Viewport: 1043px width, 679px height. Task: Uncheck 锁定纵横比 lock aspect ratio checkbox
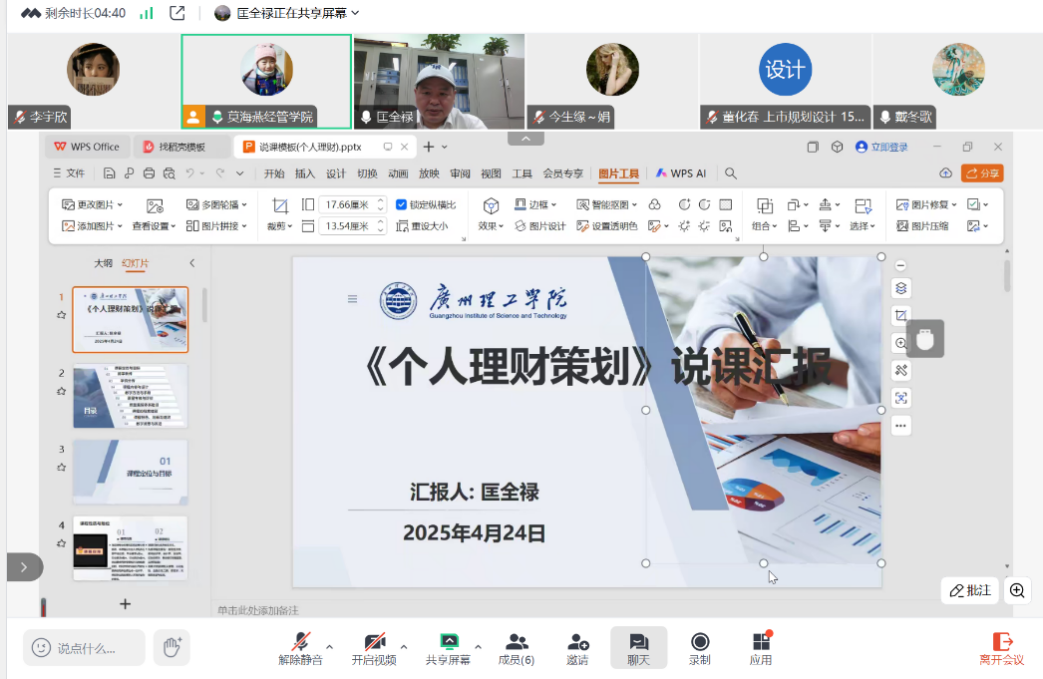point(402,205)
